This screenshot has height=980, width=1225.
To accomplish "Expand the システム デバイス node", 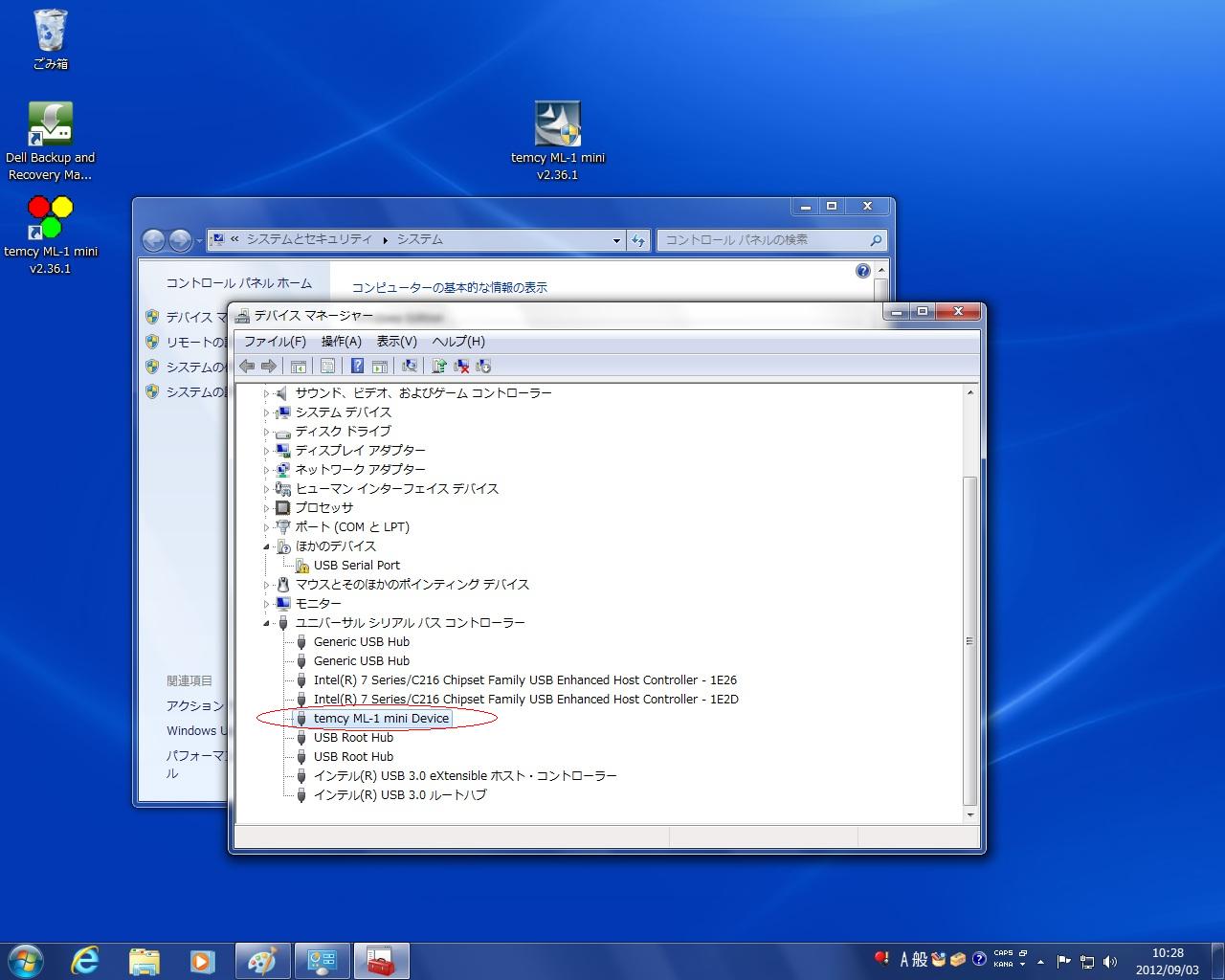I will coord(267,412).
